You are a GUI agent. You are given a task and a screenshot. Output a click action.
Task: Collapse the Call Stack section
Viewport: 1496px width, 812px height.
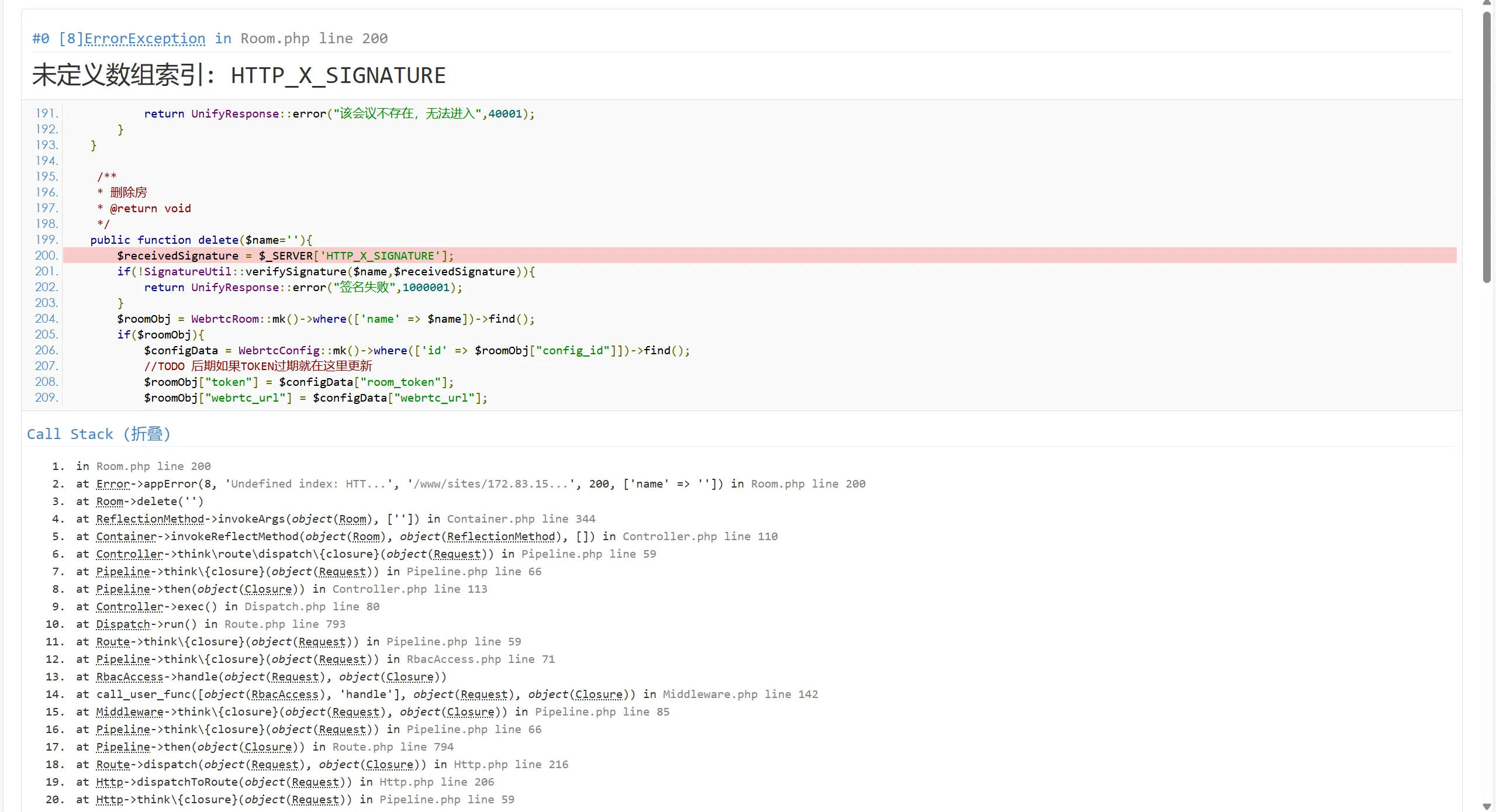(x=146, y=434)
